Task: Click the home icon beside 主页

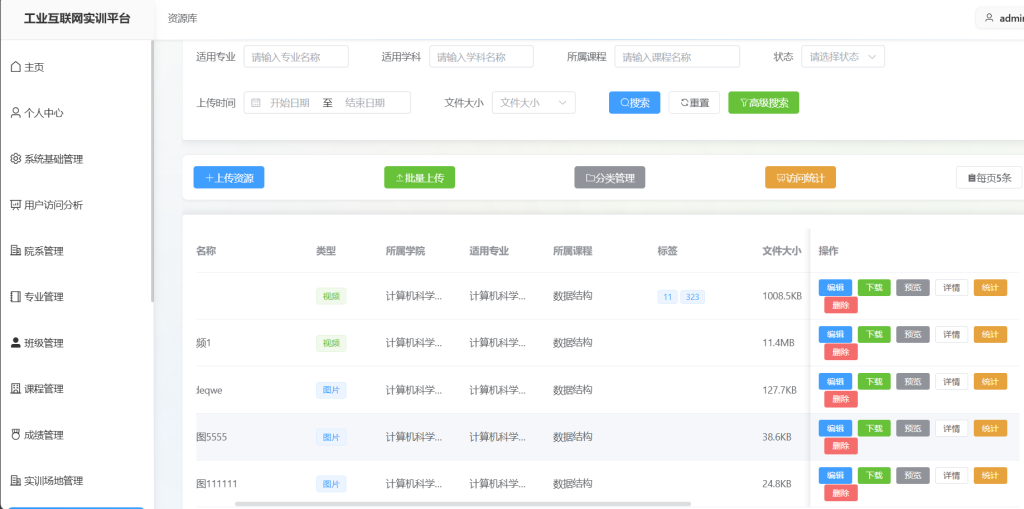Action: 15,67
